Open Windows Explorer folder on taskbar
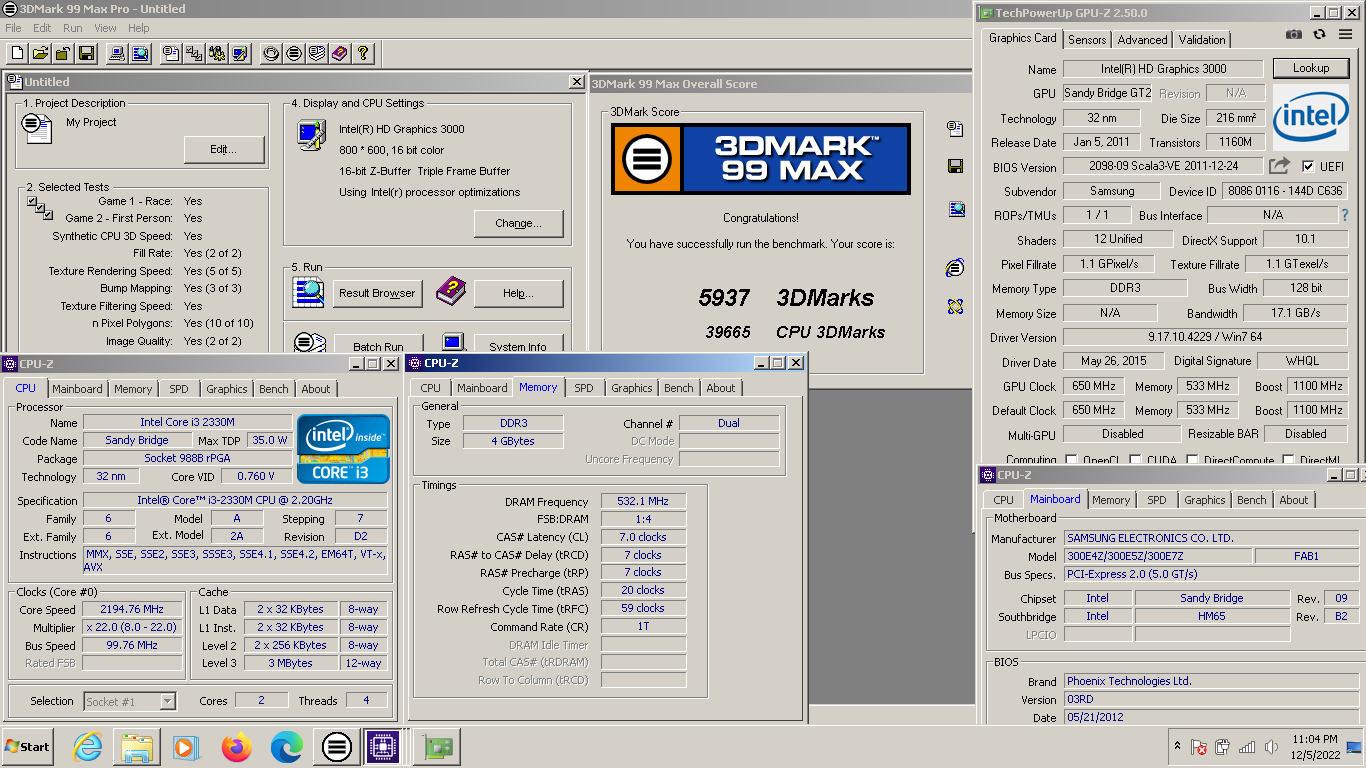1366x768 pixels. (137, 746)
